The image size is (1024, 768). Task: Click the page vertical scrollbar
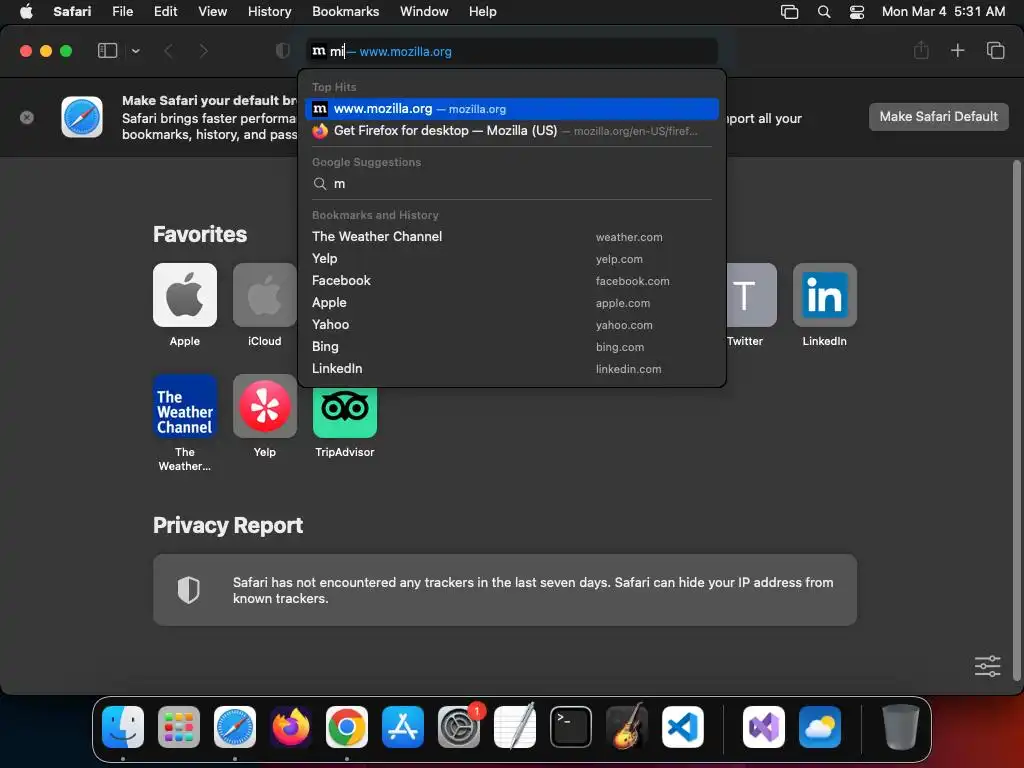pyautogui.click(x=1016, y=421)
